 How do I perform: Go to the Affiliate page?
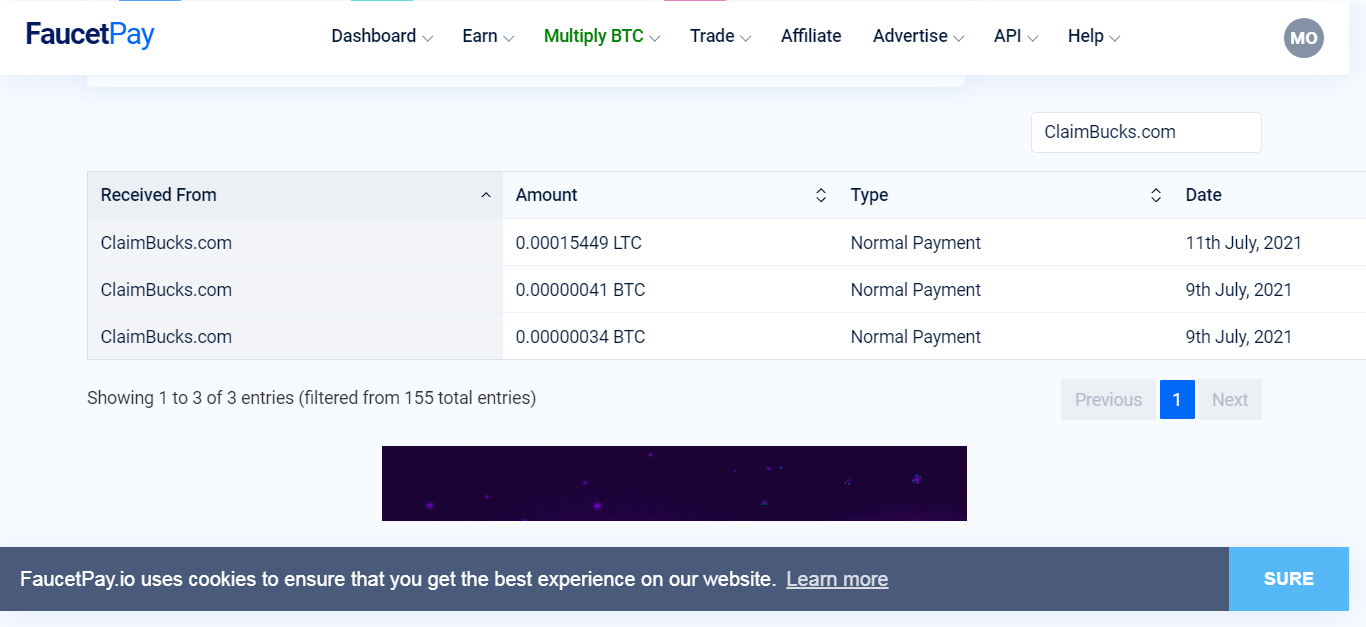pyautogui.click(x=811, y=36)
